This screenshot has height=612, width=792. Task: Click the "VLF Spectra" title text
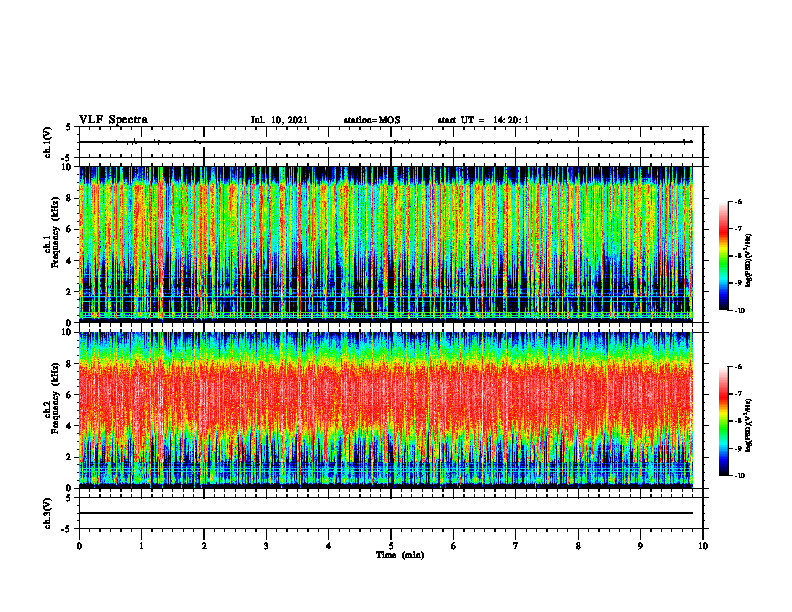click(x=113, y=120)
